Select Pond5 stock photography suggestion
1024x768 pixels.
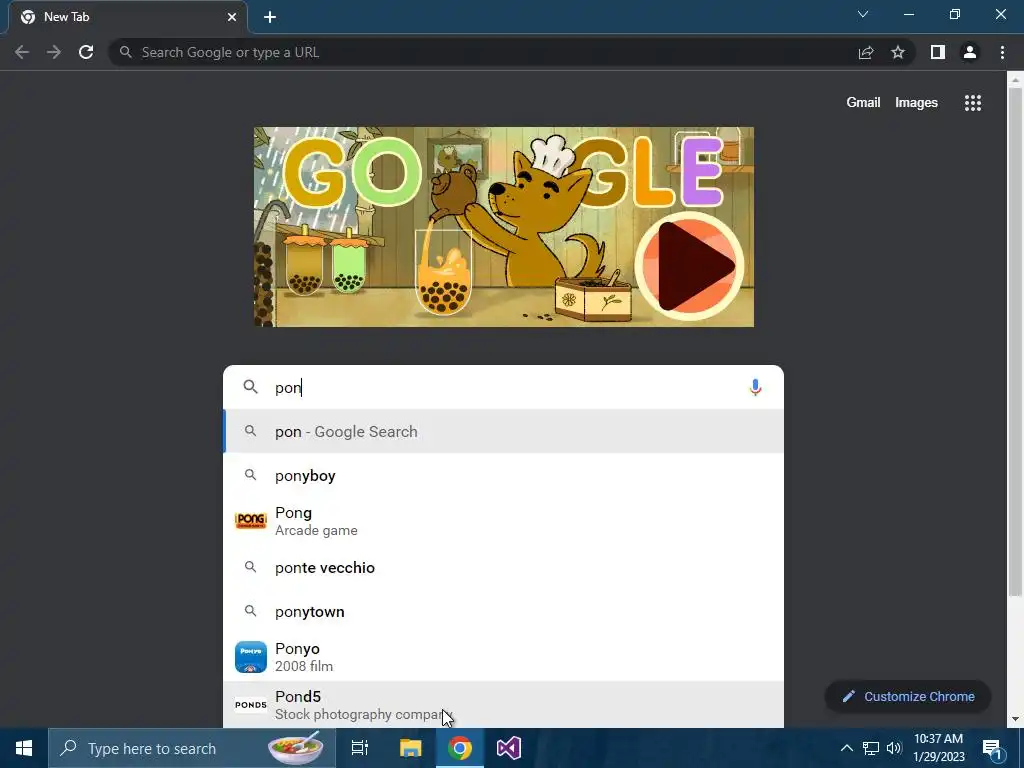pos(503,705)
